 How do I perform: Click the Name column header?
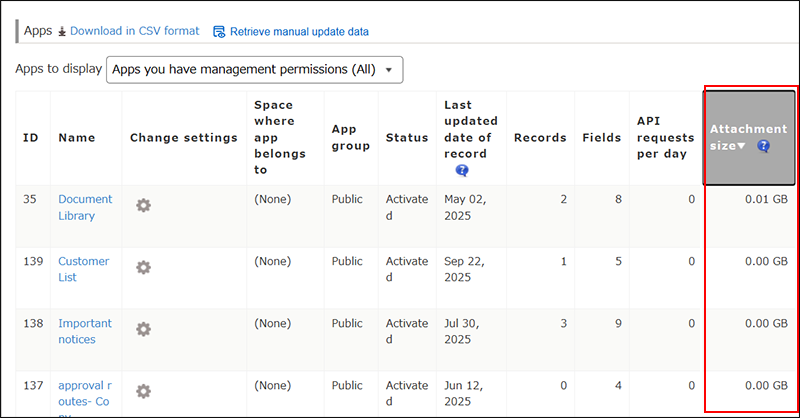(75, 138)
